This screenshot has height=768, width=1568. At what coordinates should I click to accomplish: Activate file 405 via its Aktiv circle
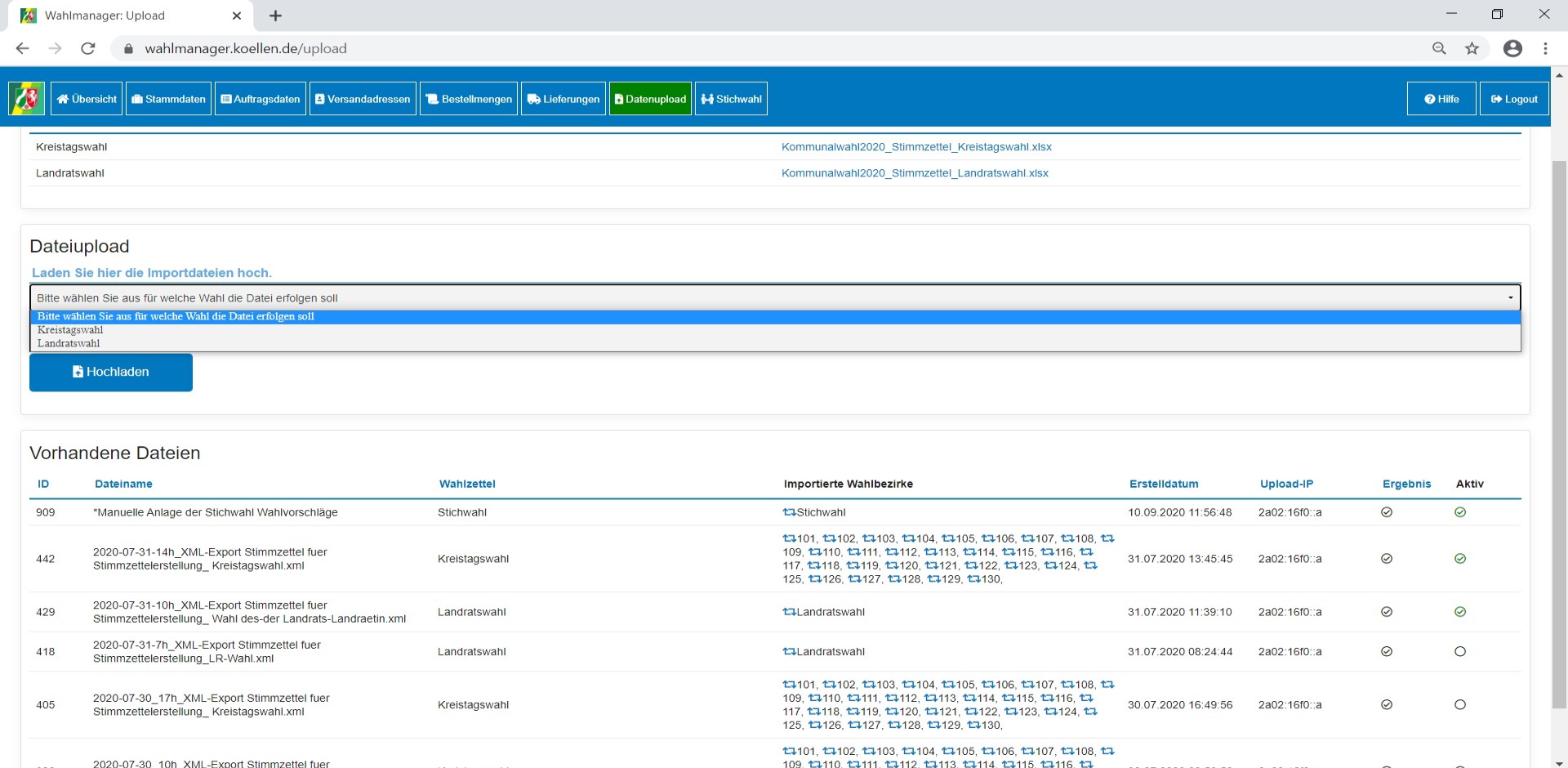tap(1460, 705)
